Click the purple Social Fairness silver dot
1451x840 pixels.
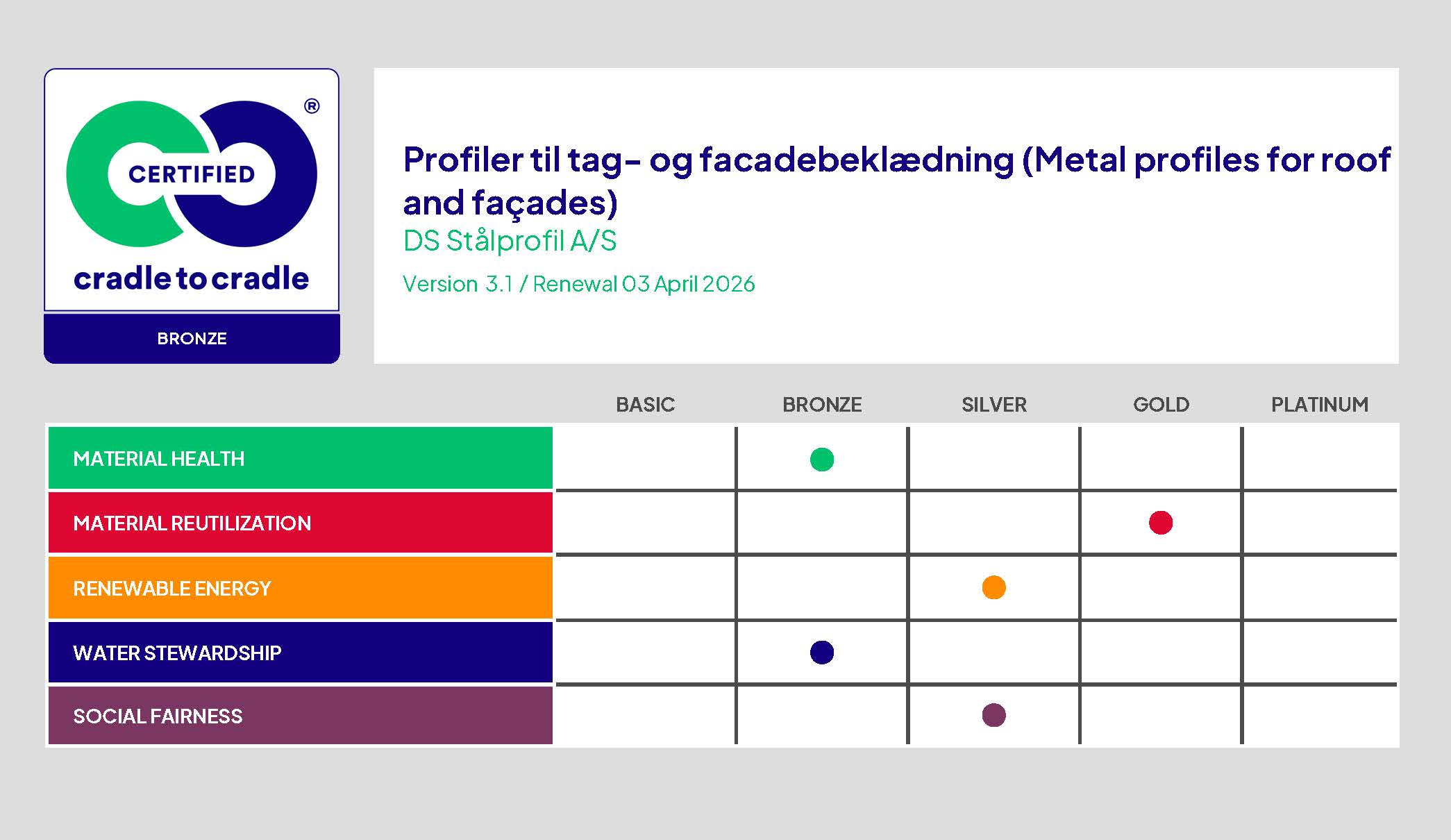coord(993,716)
